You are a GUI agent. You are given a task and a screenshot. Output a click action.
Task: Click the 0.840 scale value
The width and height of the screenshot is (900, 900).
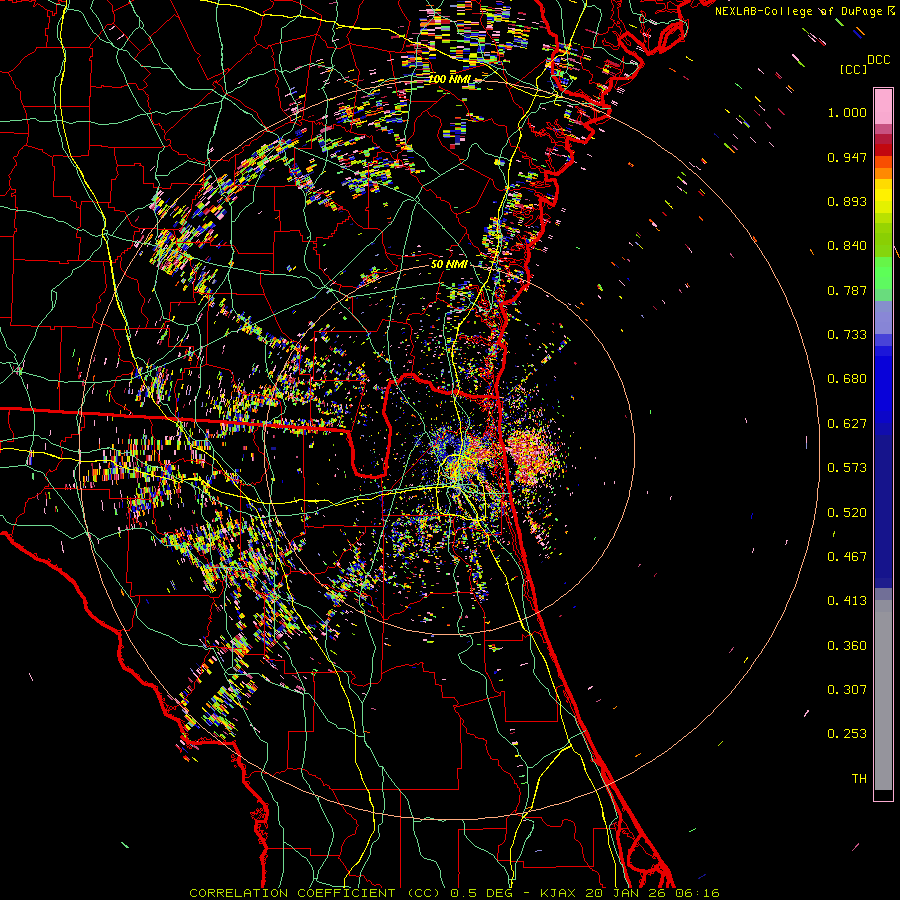pos(847,246)
